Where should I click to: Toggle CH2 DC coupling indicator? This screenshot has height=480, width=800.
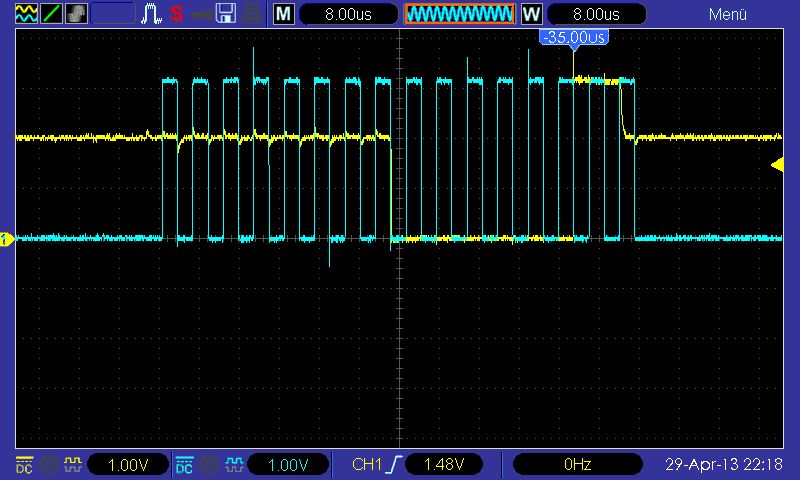coord(184,464)
